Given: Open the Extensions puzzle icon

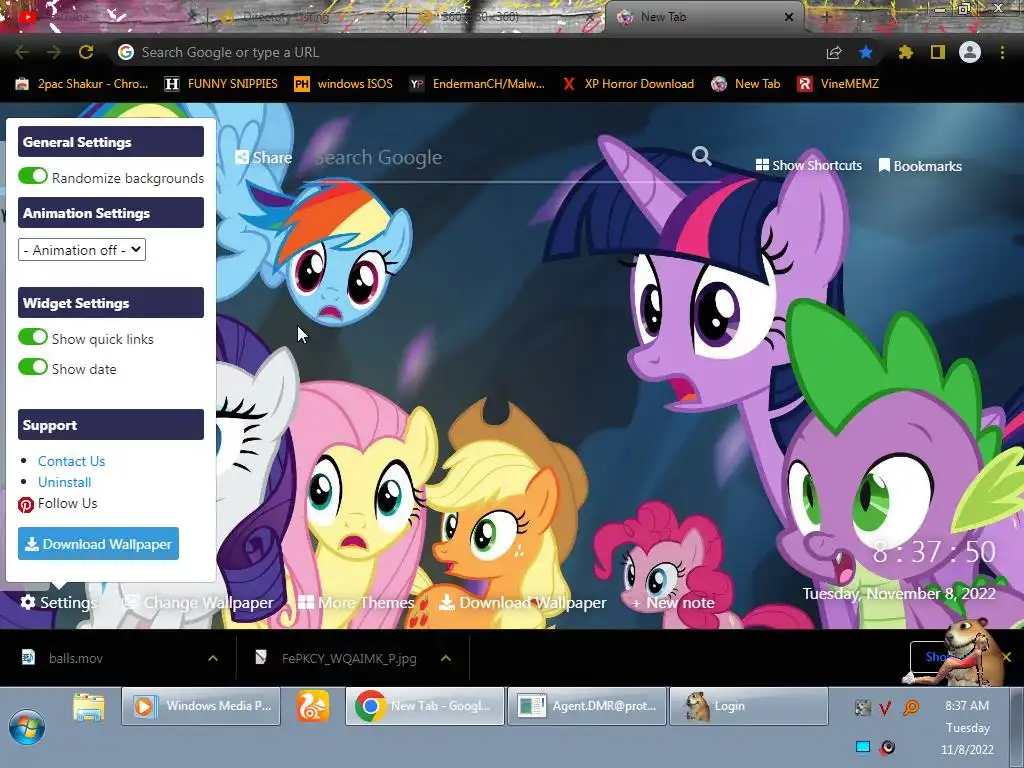Looking at the screenshot, I should 906,52.
